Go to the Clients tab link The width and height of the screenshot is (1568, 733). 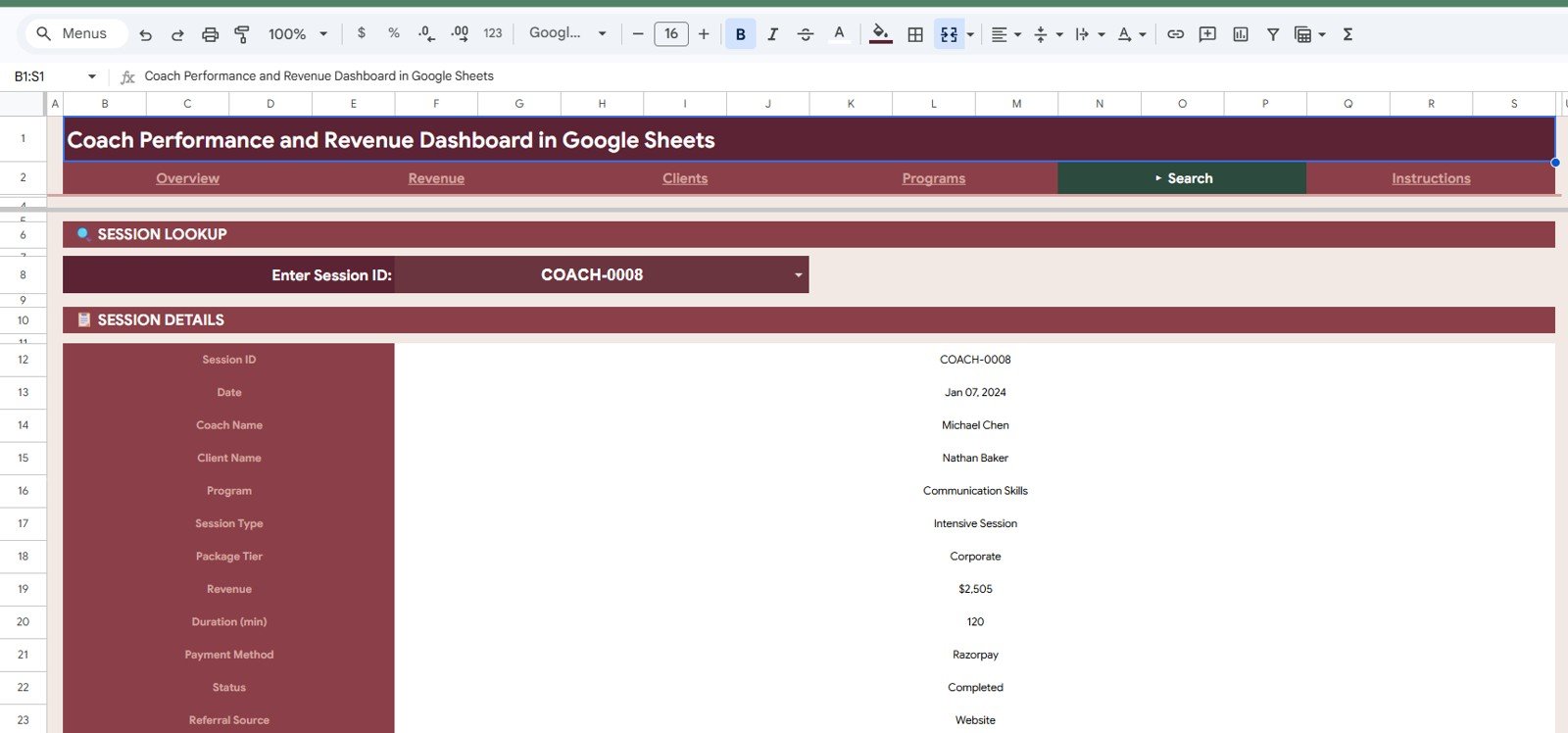pyautogui.click(x=685, y=178)
